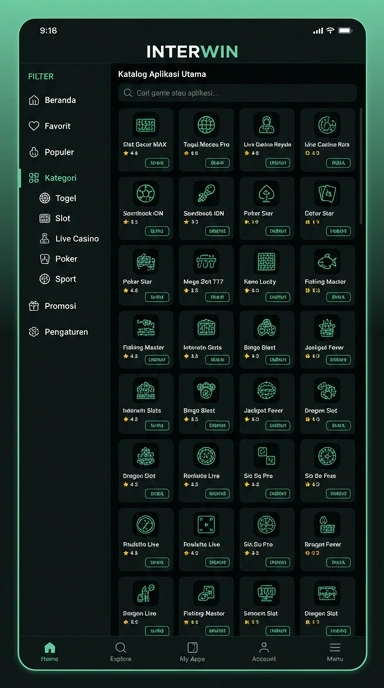Select the dealer icon of Live Casino Royale
This screenshot has height=688, width=384.
(x=266, y=125)
